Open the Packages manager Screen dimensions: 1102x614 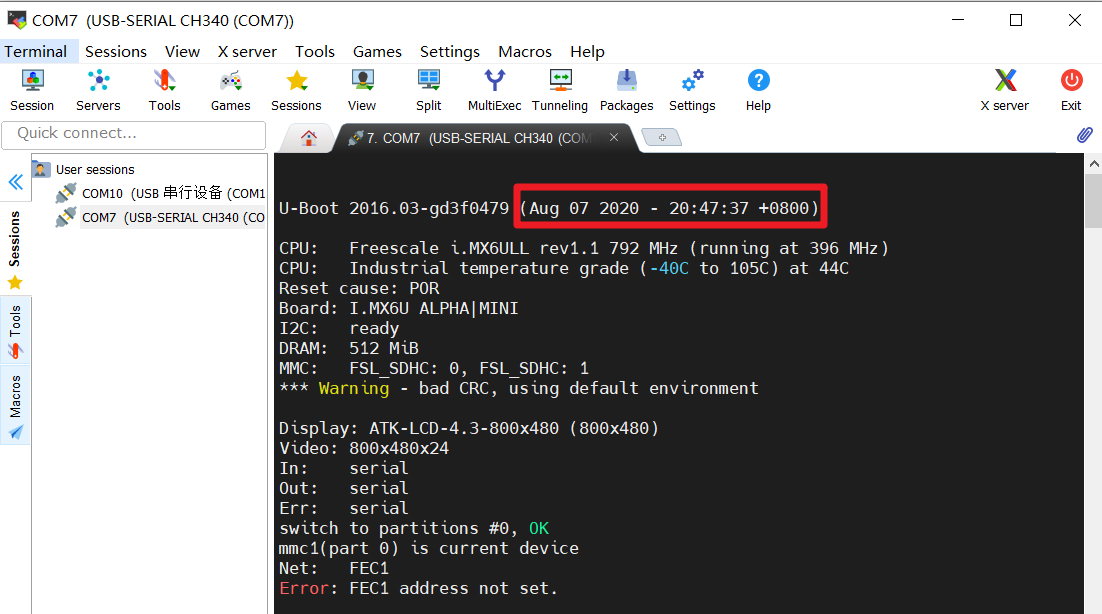[626, 88]
